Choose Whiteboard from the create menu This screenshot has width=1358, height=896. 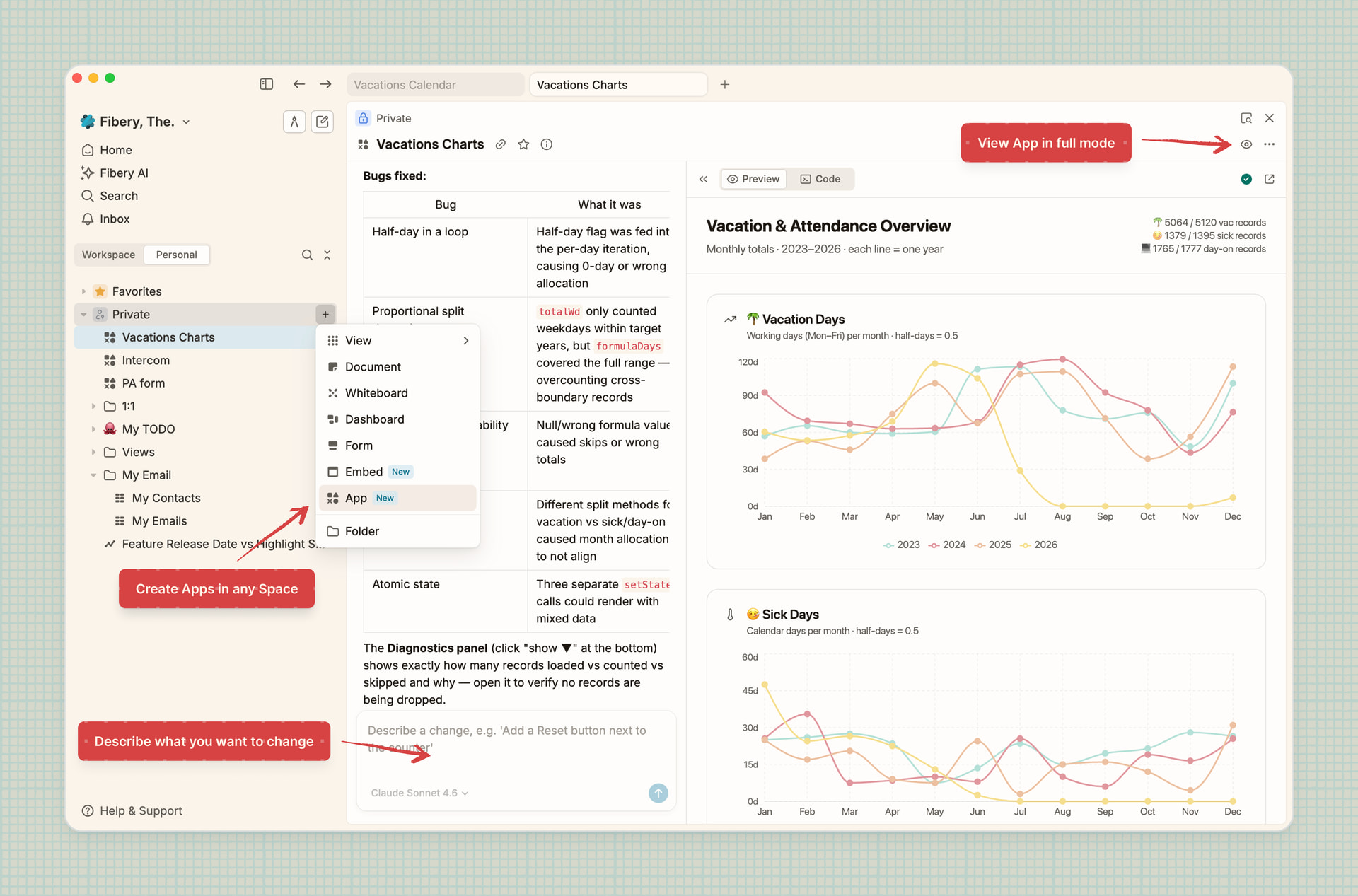[x=397, y=393]
